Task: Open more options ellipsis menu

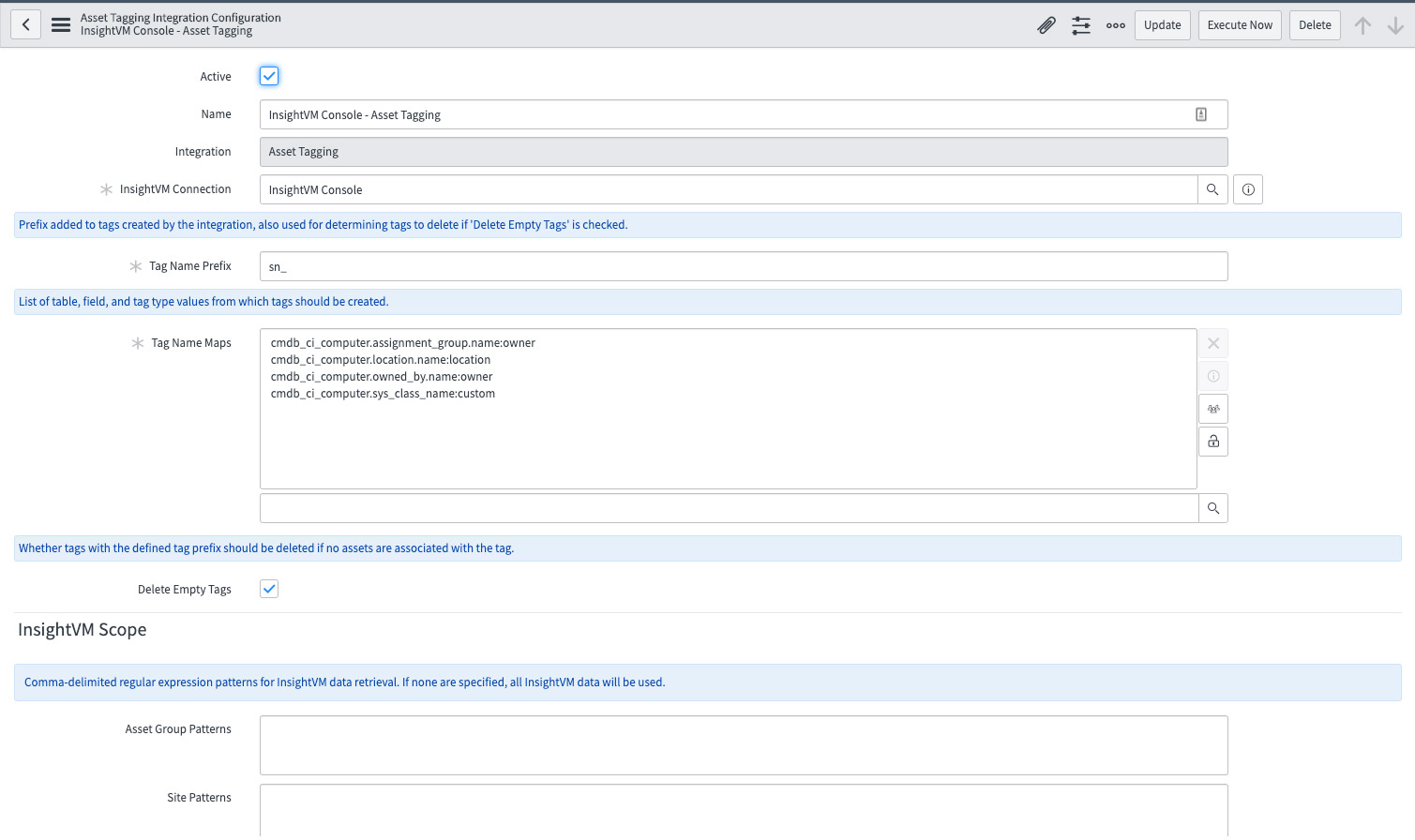Action: 1116,25
